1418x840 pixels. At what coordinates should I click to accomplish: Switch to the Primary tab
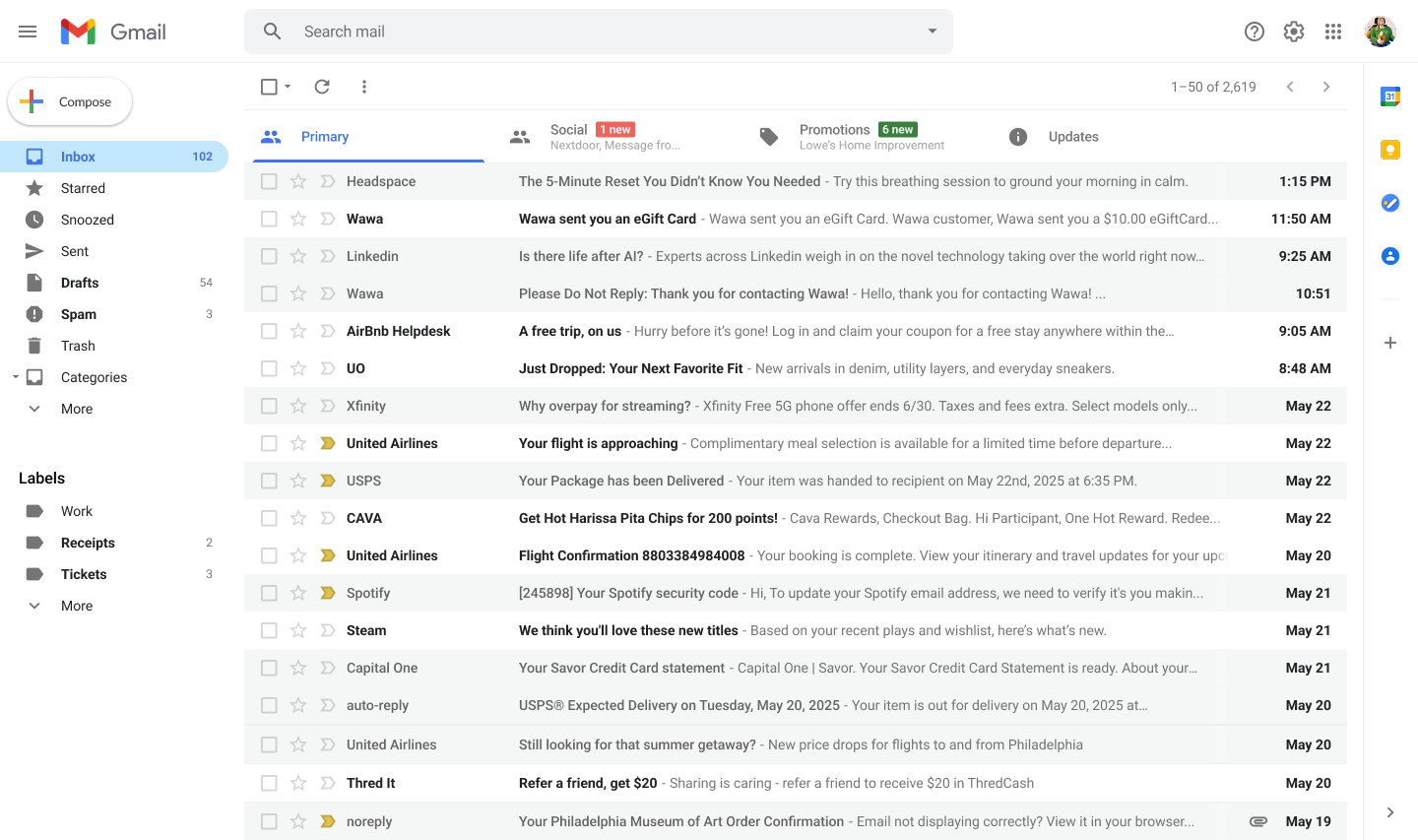(368, 137)
